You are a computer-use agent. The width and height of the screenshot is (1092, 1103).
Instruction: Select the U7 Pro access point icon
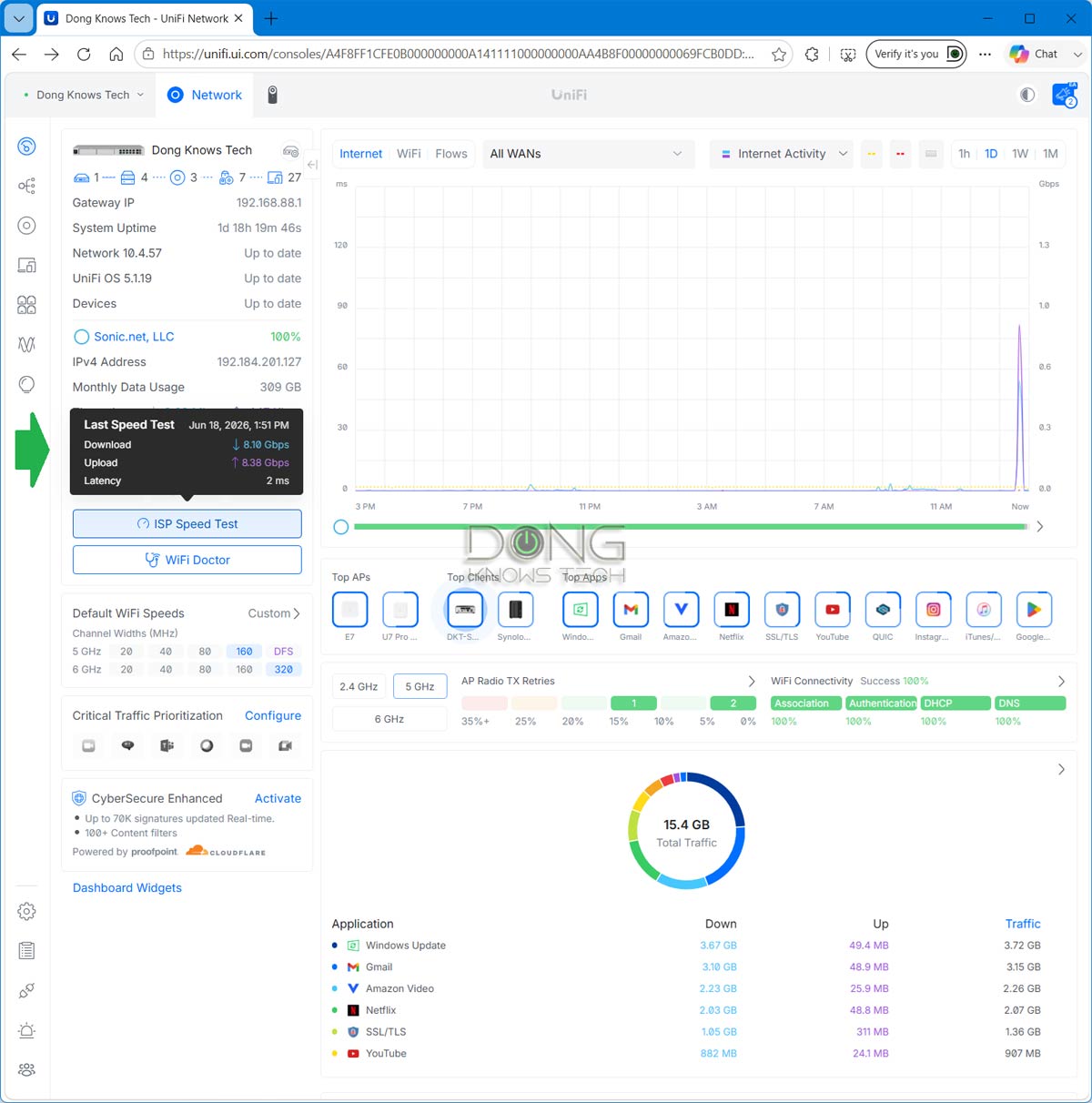pyautogui.click(x=400, y=610)
